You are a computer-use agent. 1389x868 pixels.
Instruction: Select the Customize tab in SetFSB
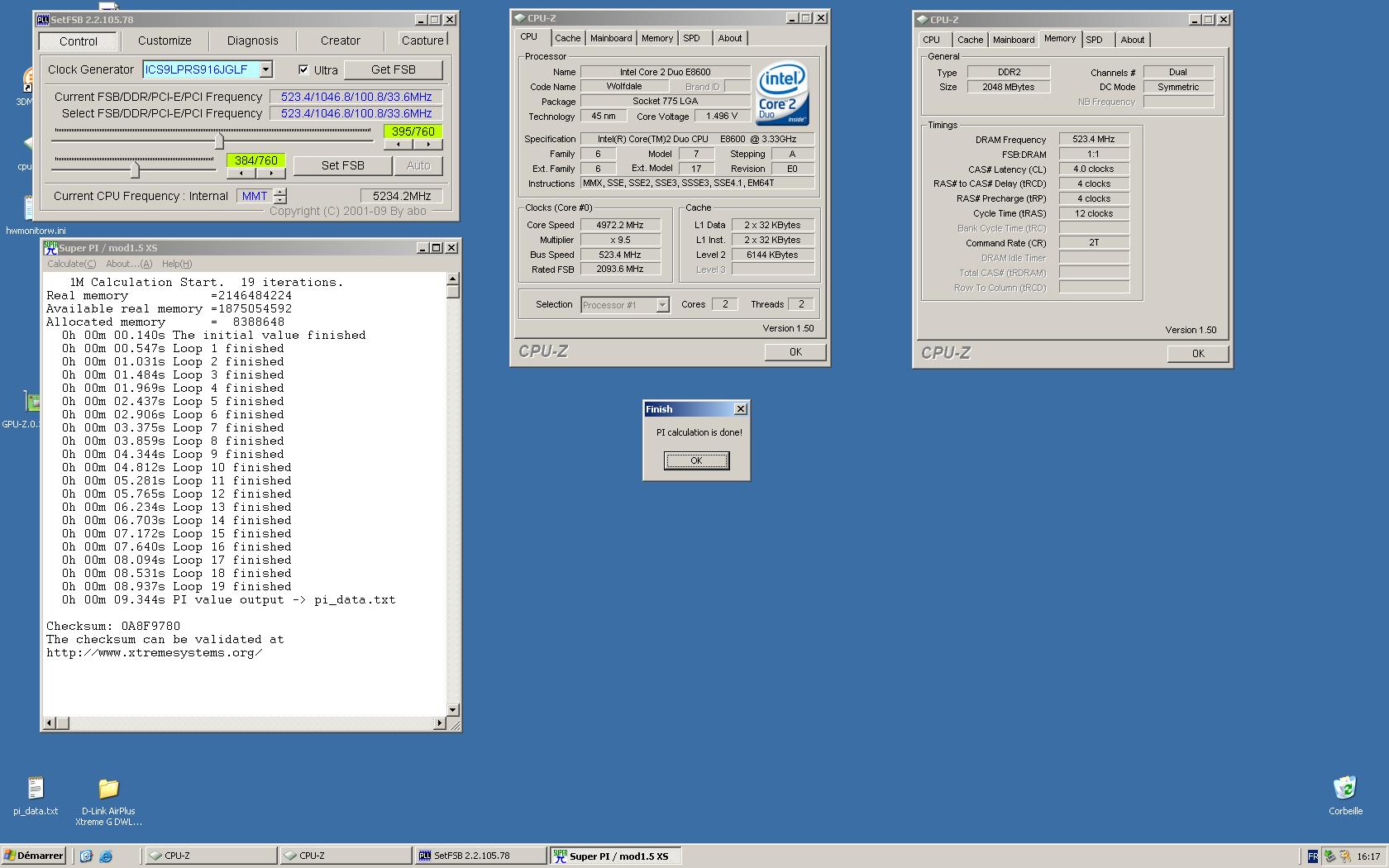coord(165,41)
